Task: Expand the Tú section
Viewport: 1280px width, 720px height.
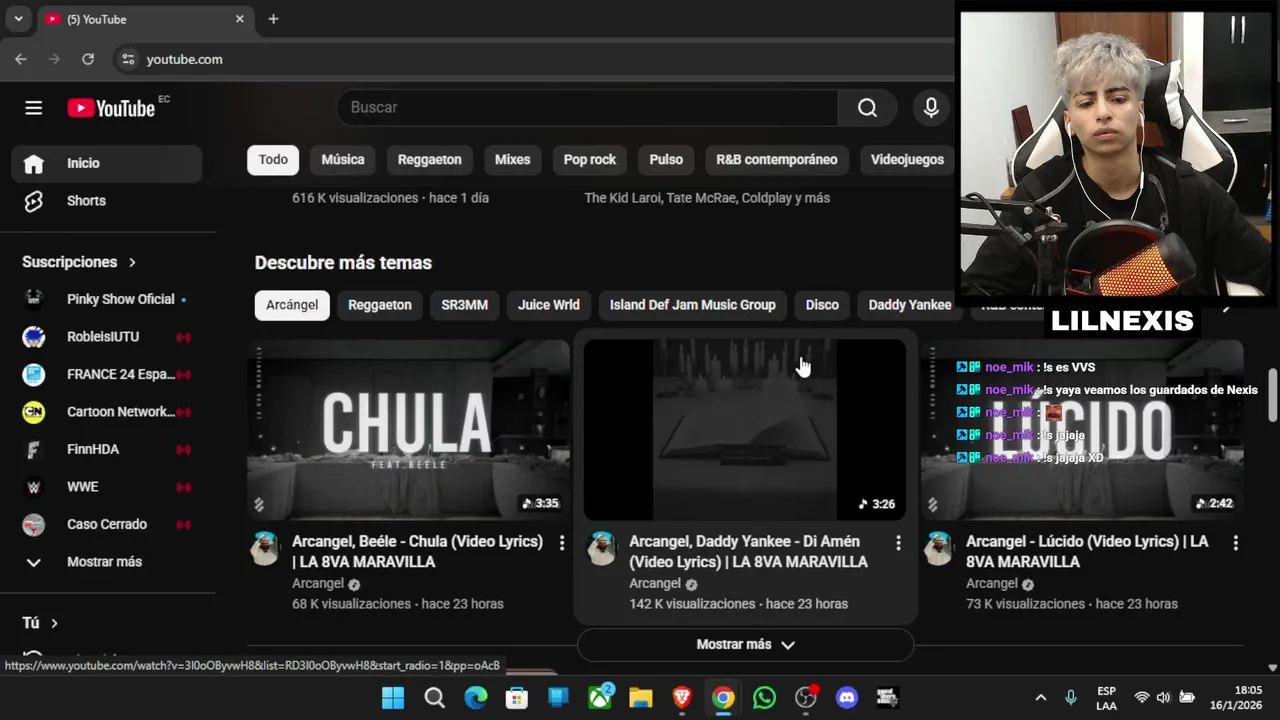Action: tap(40, 623)
